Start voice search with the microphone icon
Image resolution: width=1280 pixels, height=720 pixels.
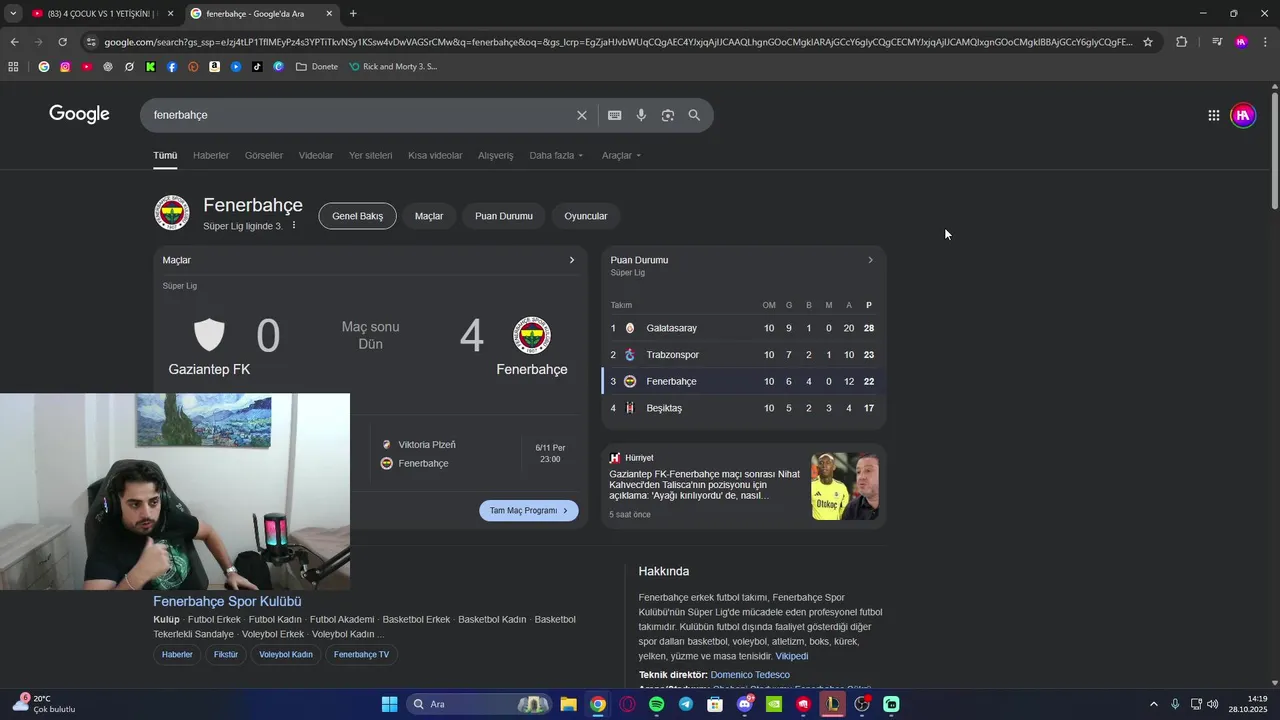641,115
